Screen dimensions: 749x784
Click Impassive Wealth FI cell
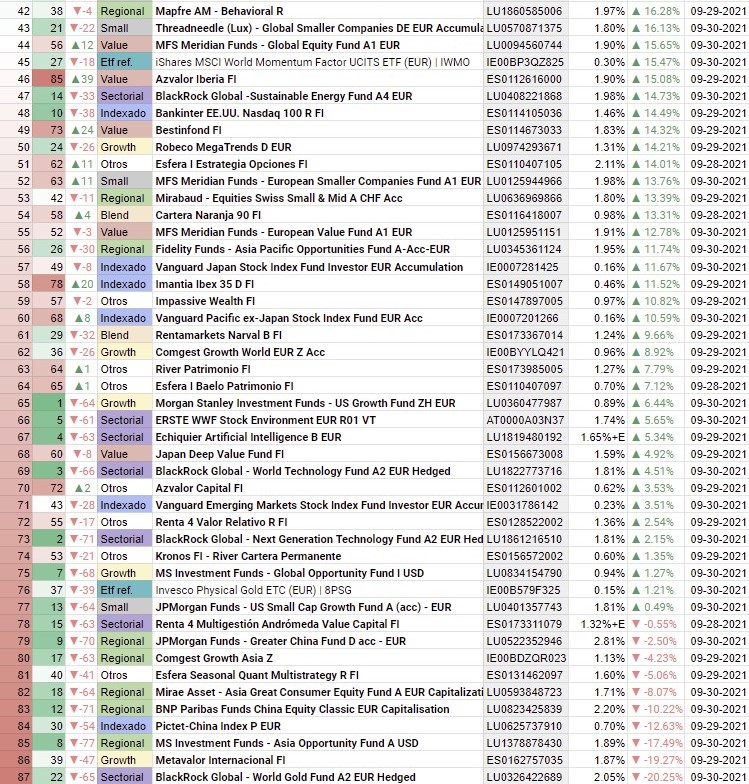pyautogui.click(x=318, y=301)
